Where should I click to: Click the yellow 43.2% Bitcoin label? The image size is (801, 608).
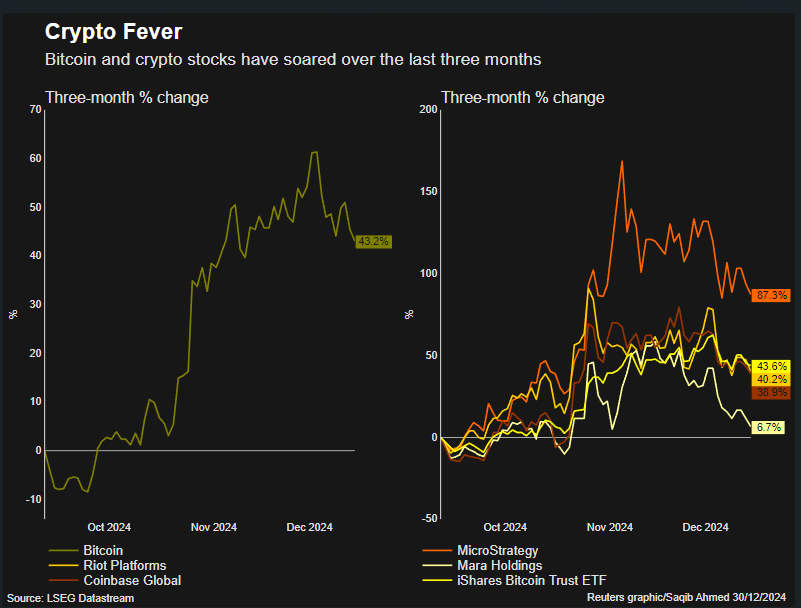pos(372,241)
